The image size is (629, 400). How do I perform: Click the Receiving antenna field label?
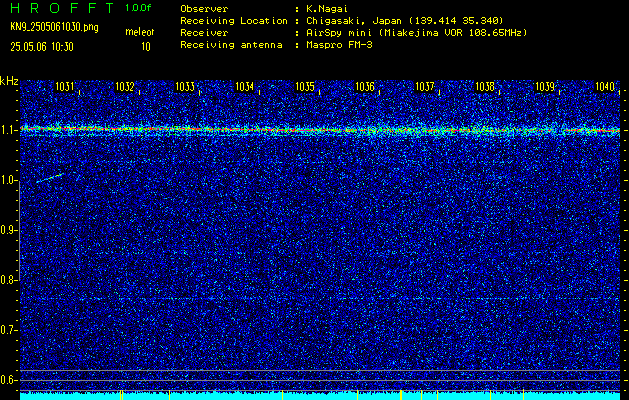coord(231,45)
